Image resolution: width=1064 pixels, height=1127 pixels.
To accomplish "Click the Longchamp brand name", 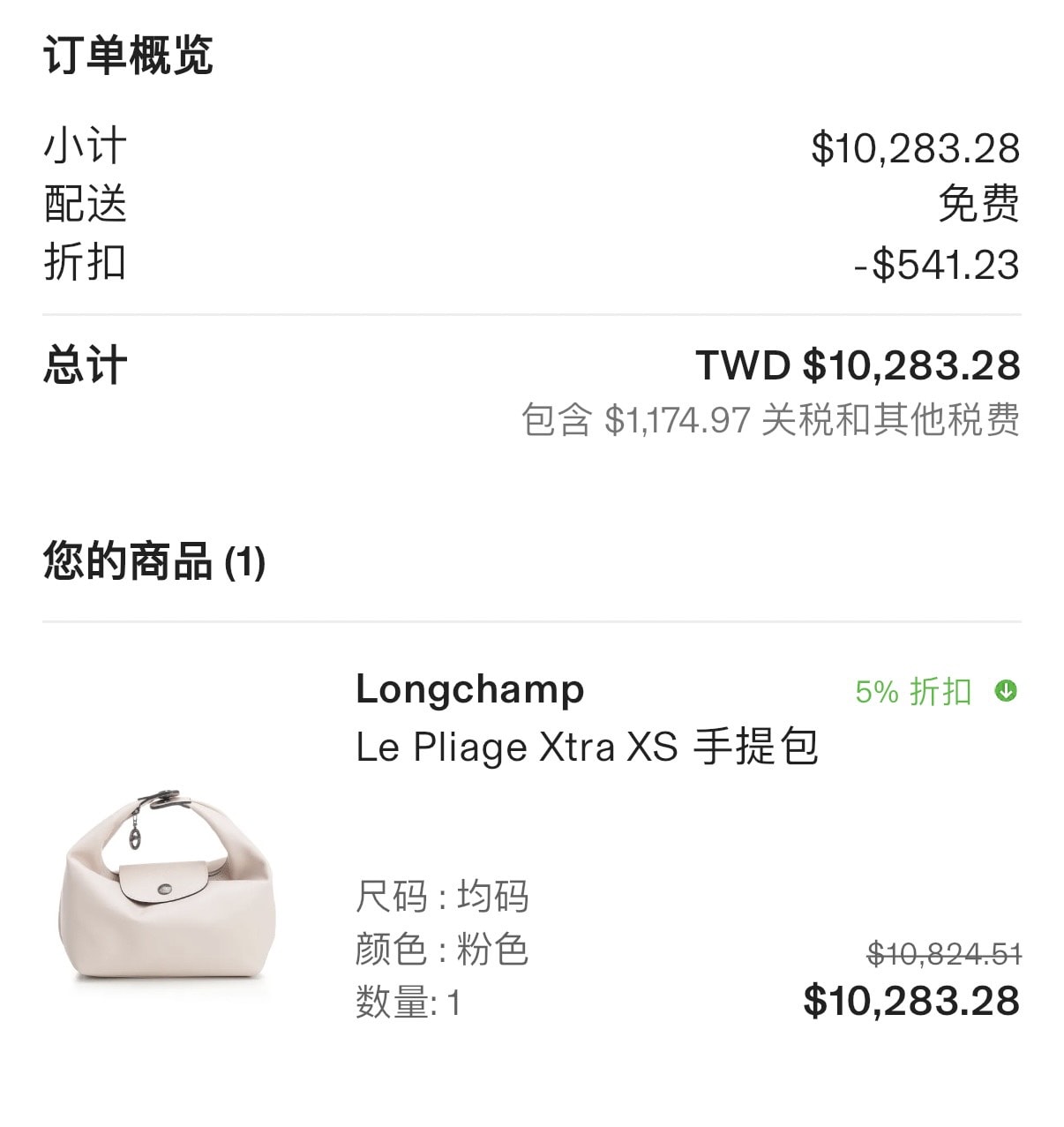I will pos(469,689).
